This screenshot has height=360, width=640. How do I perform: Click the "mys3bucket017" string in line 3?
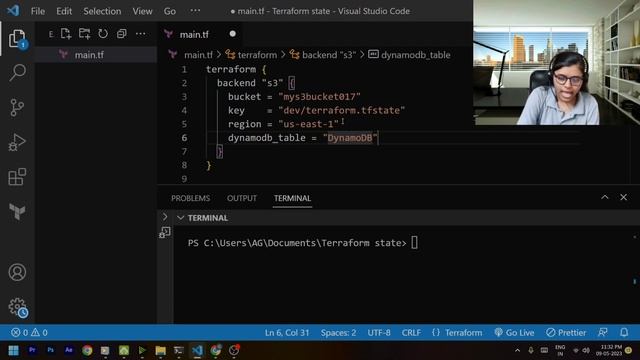coord(319,97)
